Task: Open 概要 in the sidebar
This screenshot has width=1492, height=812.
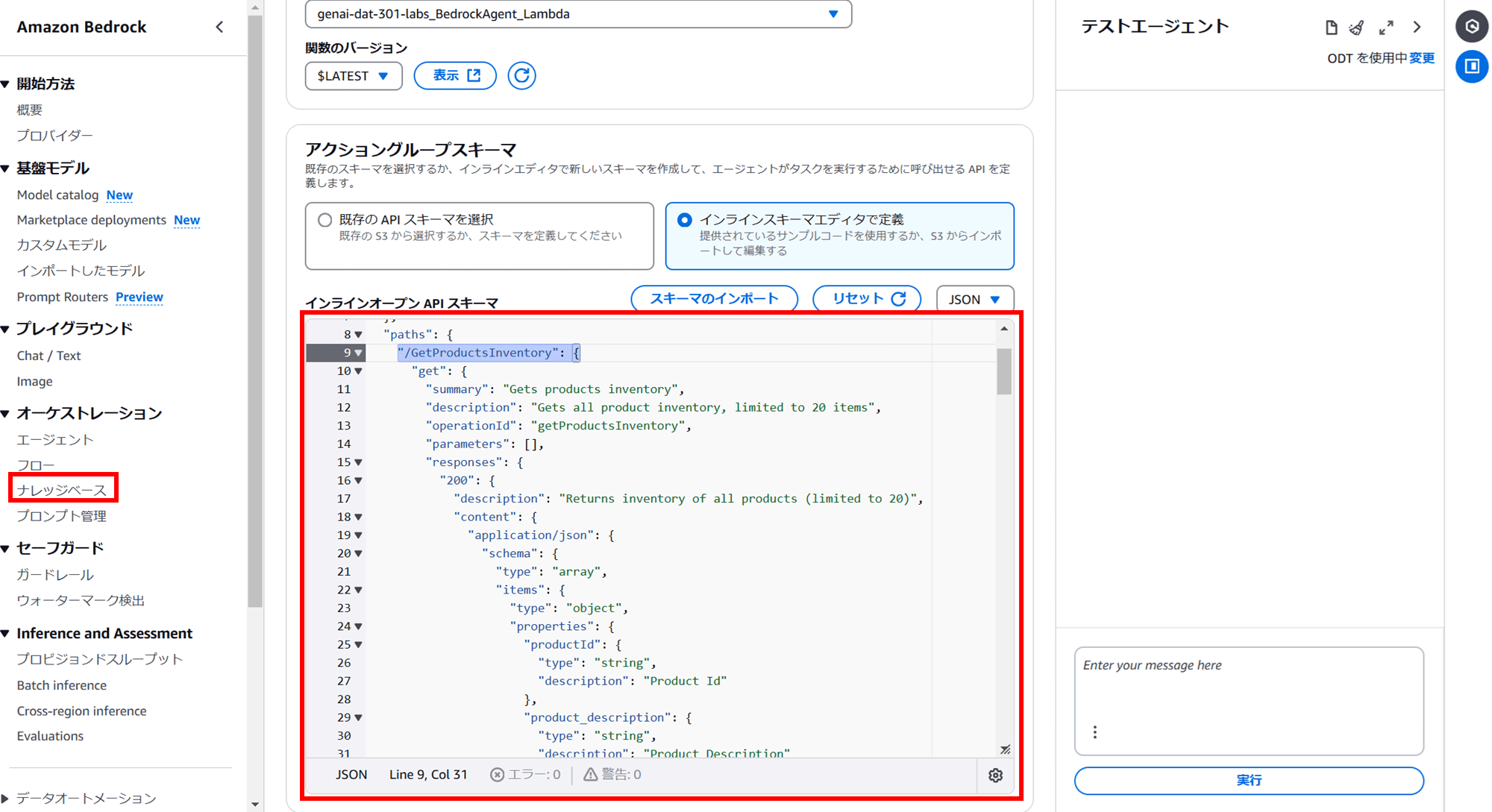Action: pyautogui.click(x=30, y=110)
